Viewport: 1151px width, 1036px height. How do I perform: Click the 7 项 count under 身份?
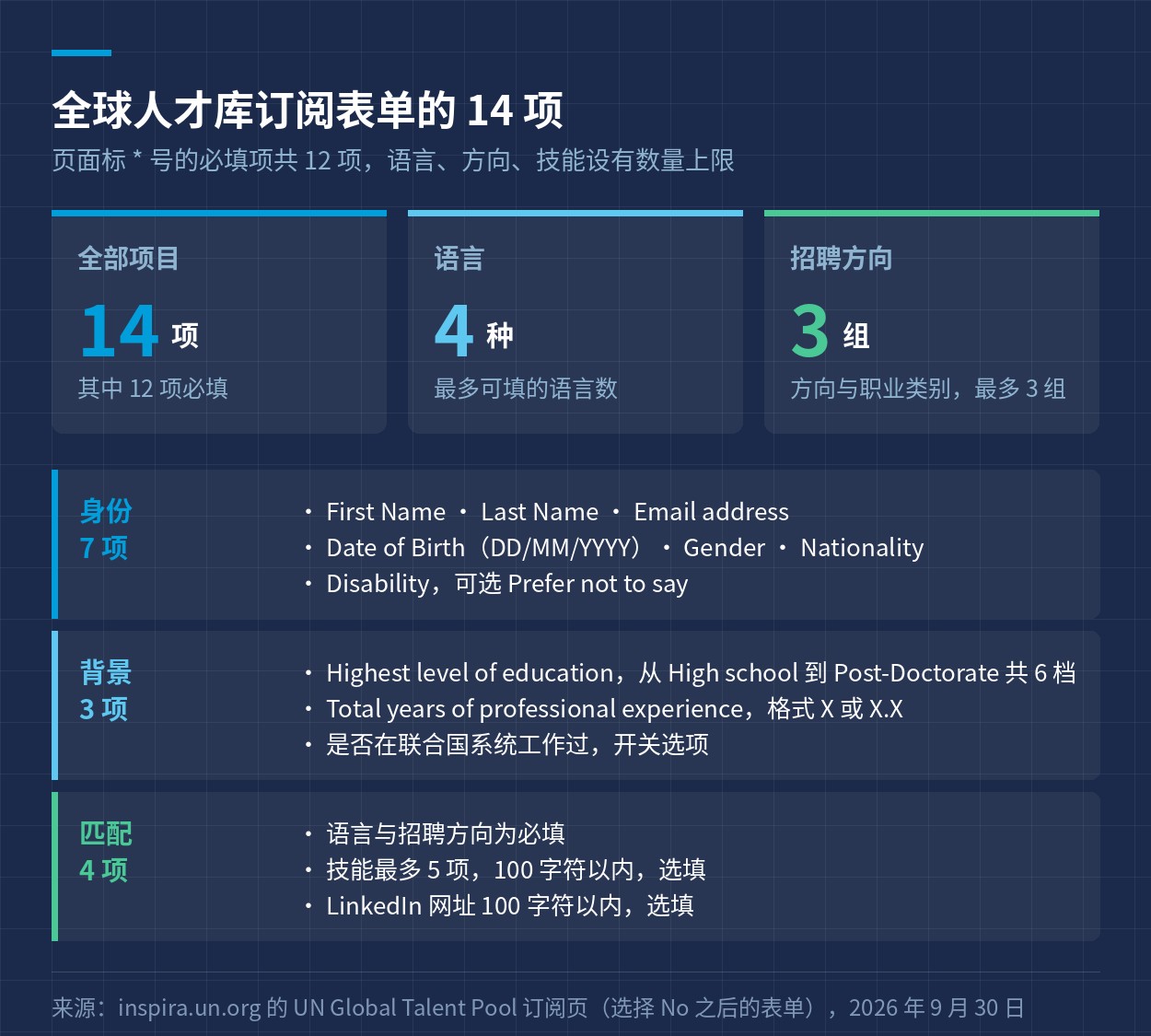click(x=103, y=547)
